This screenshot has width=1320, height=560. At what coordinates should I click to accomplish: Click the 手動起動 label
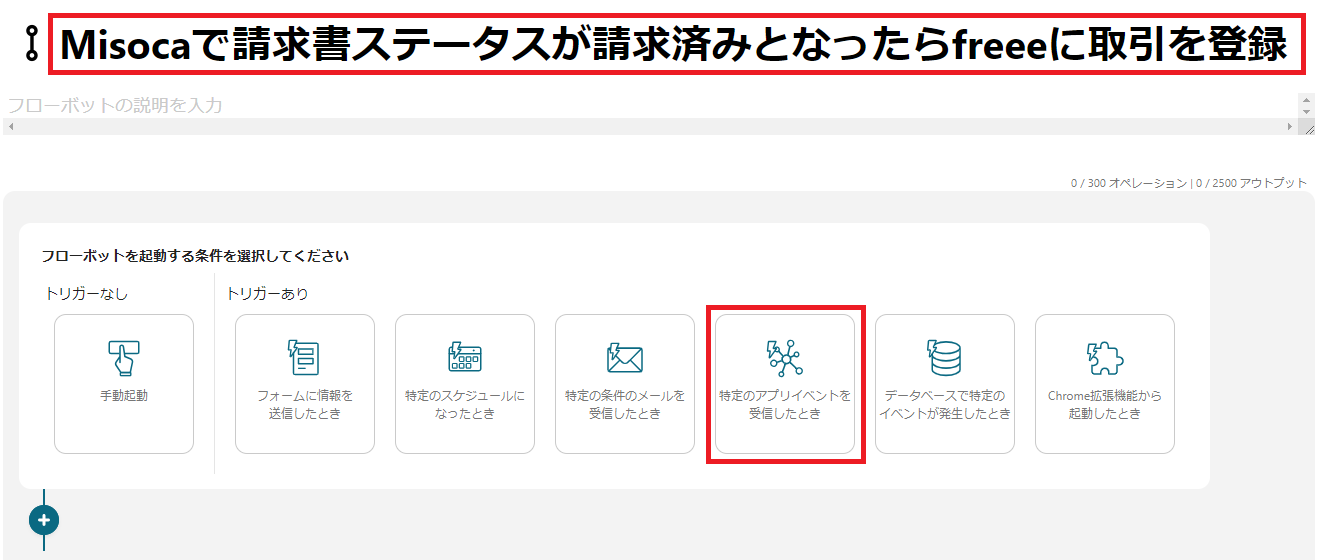[124, 396]
